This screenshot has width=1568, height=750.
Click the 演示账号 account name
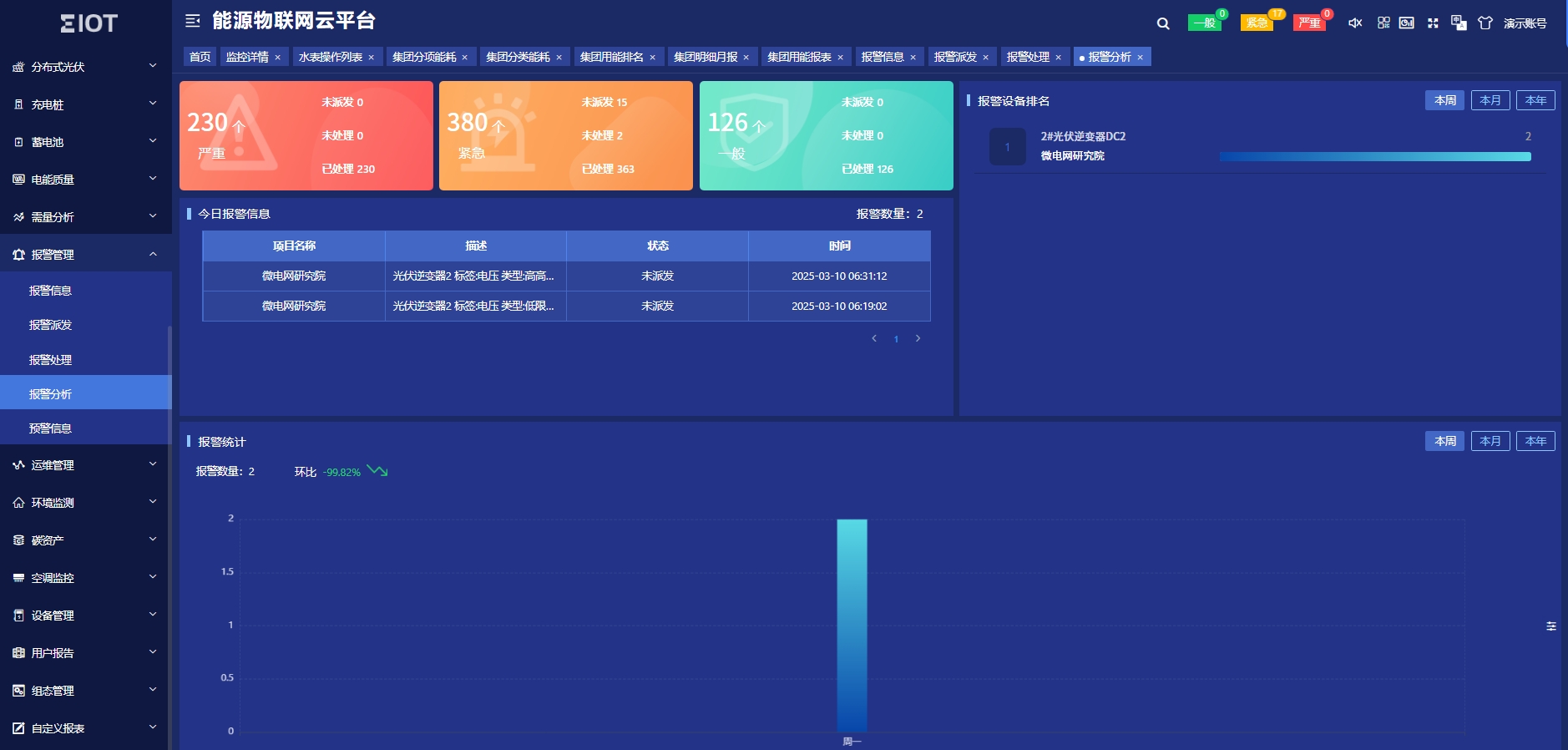pyautogui.click(x=1525, y=23)
